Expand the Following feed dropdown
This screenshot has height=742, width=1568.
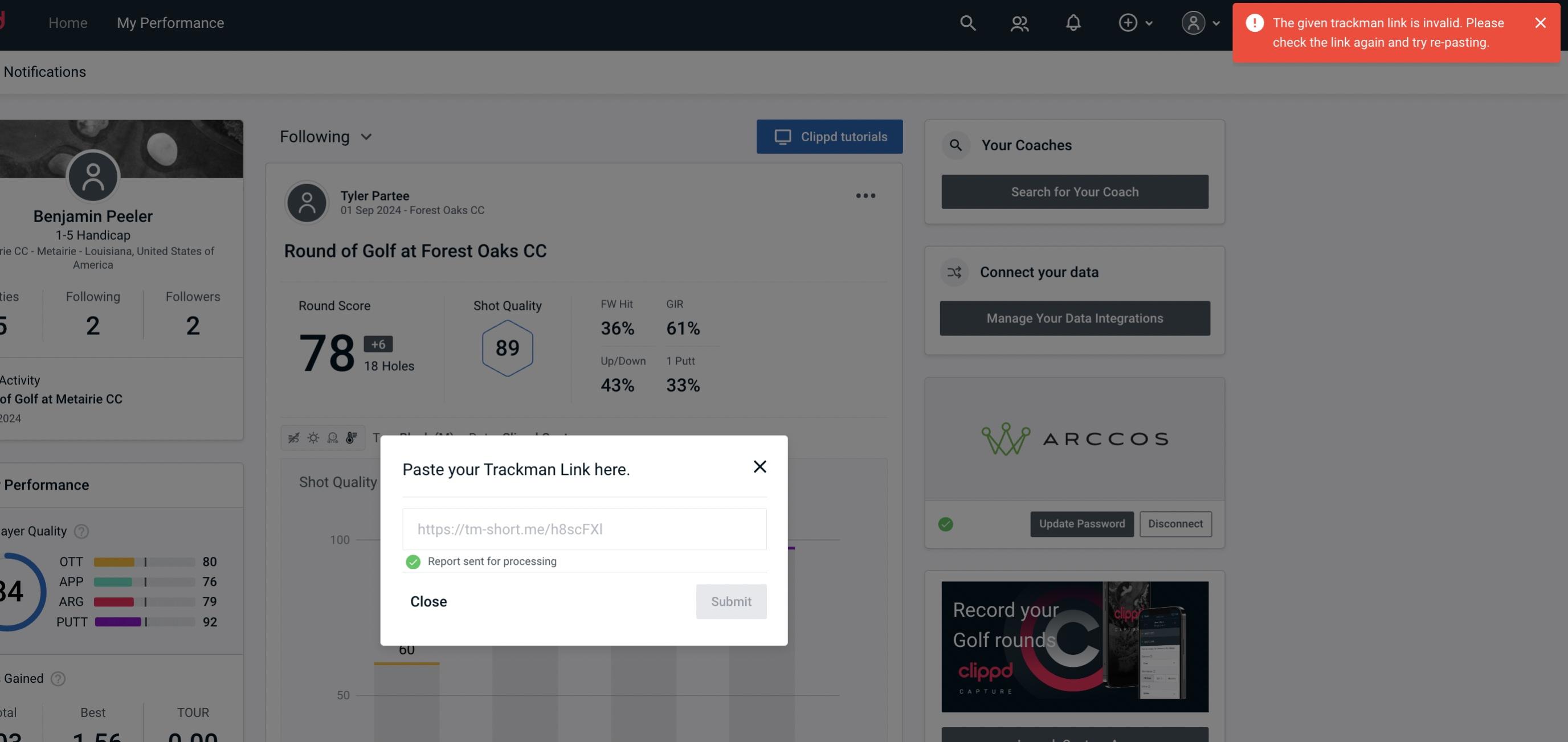click(326, 136)
